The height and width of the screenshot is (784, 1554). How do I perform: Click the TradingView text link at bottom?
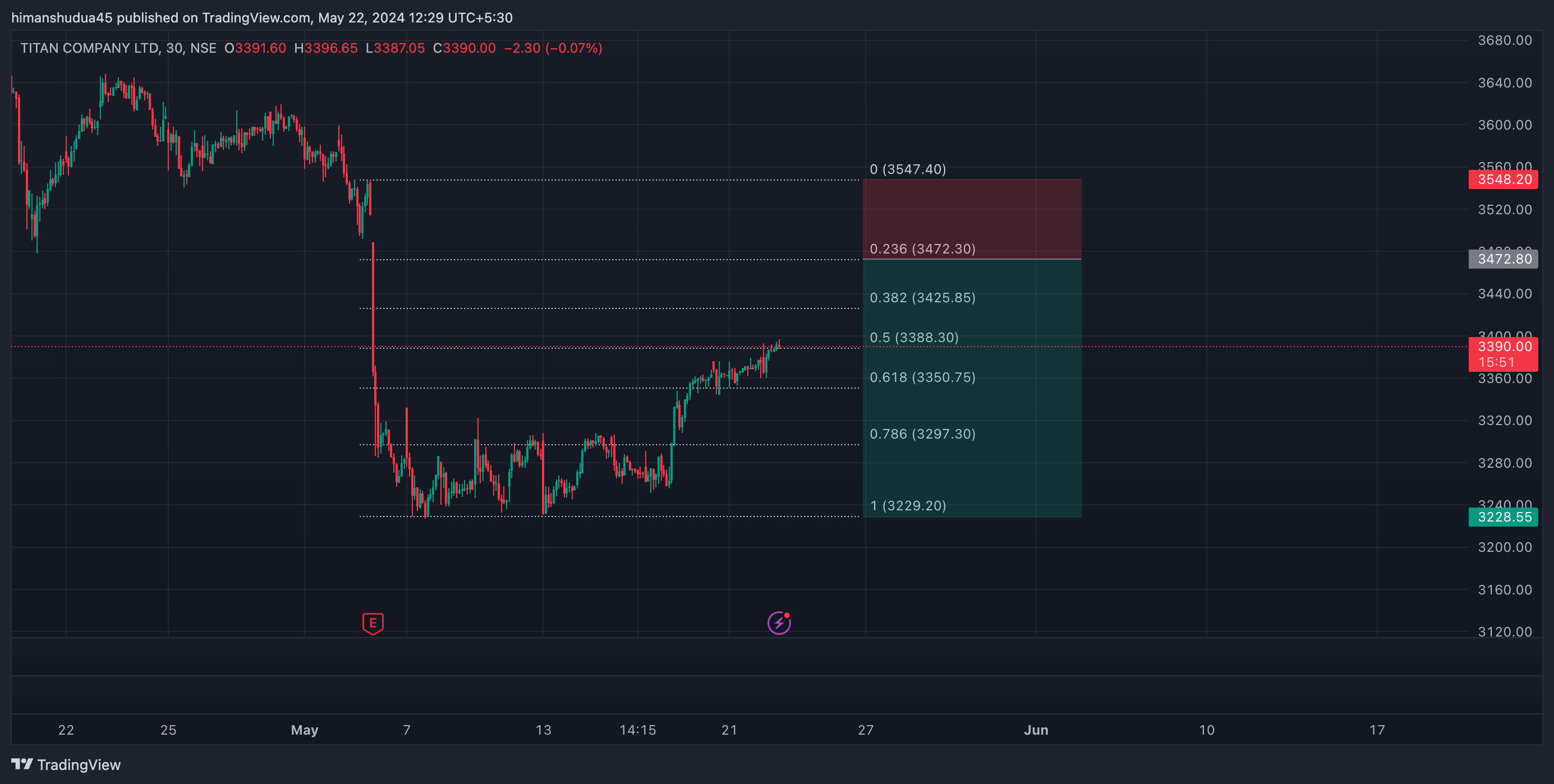(79, 765)
